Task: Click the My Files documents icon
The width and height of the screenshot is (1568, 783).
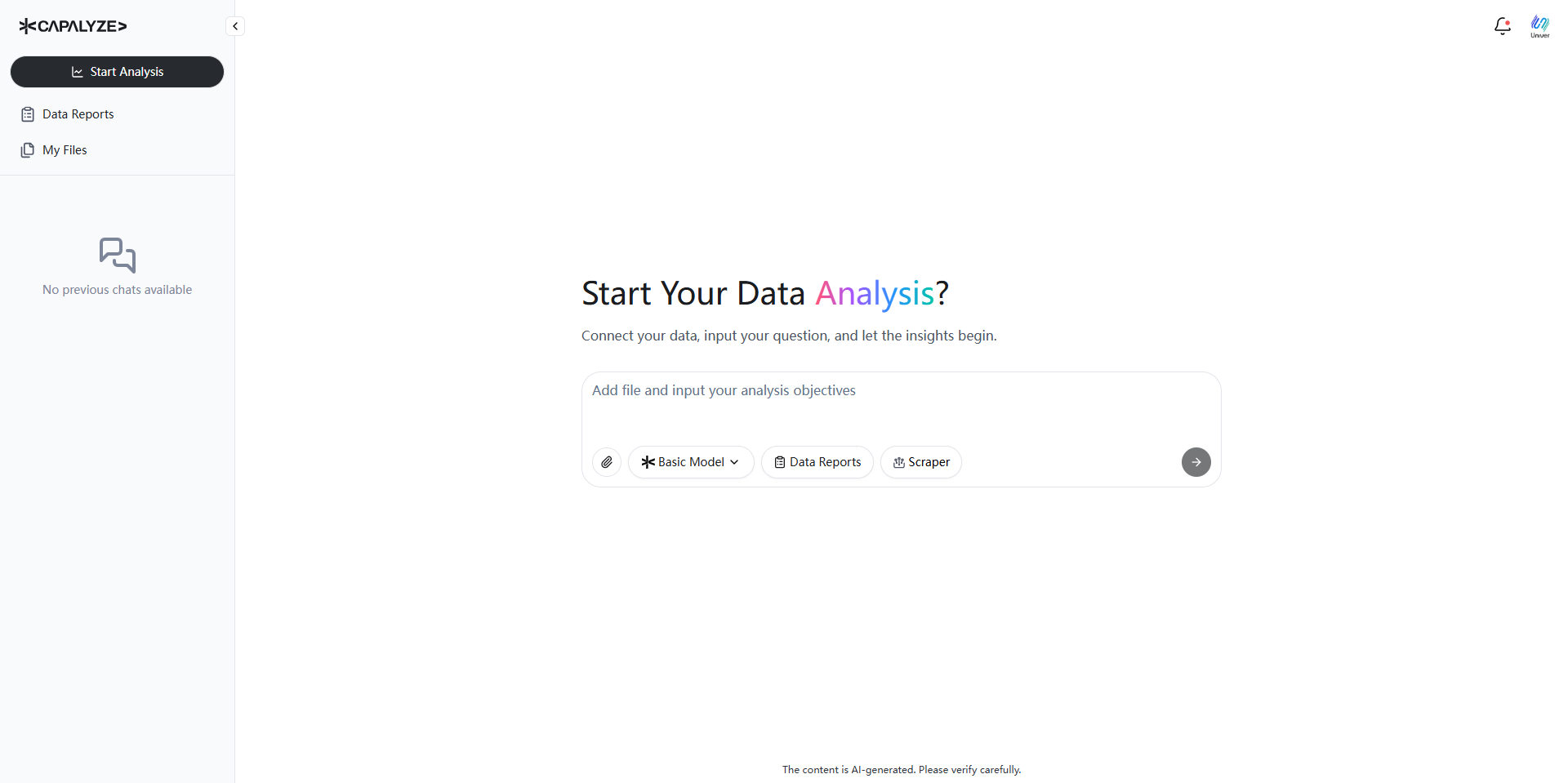Action: (x=28, y=150)
